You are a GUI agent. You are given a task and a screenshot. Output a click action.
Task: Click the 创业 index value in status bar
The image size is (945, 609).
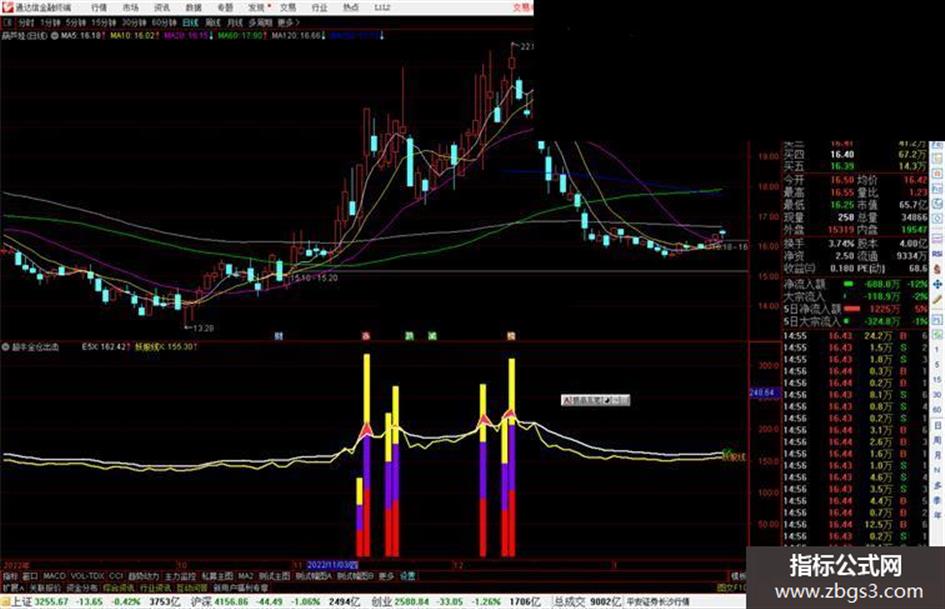pos(412,601)
